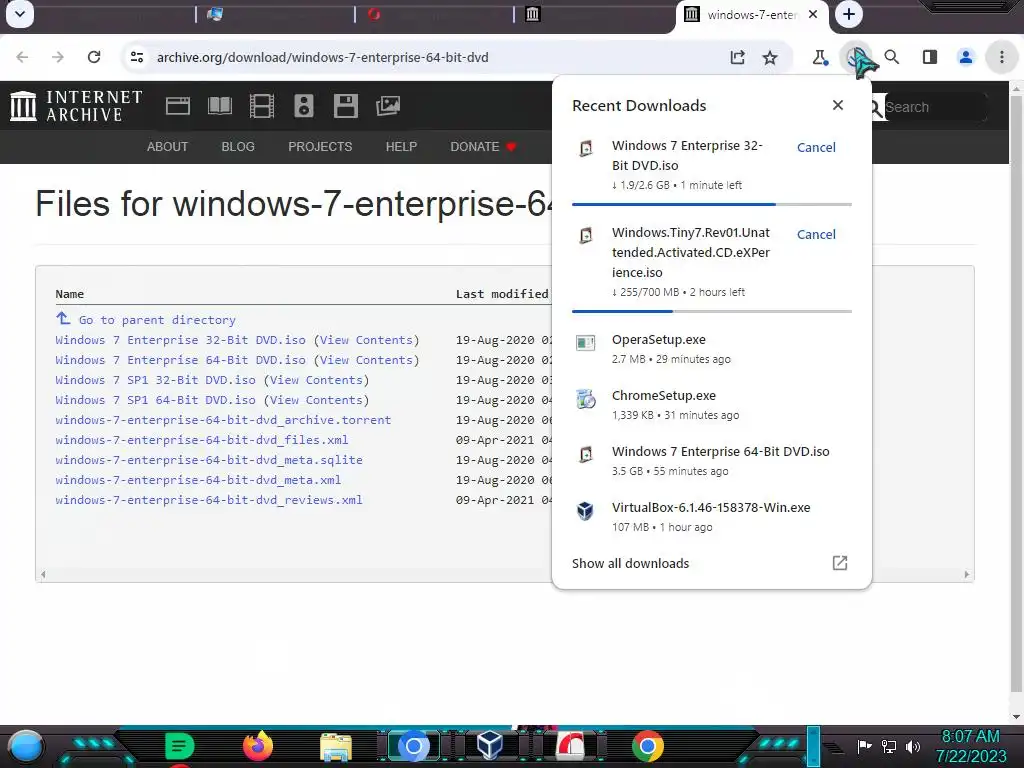Image resolution: width=1024 pixels, height=768 pixels.
Task: Click the browser back arrow
Action: click(22, 57)
